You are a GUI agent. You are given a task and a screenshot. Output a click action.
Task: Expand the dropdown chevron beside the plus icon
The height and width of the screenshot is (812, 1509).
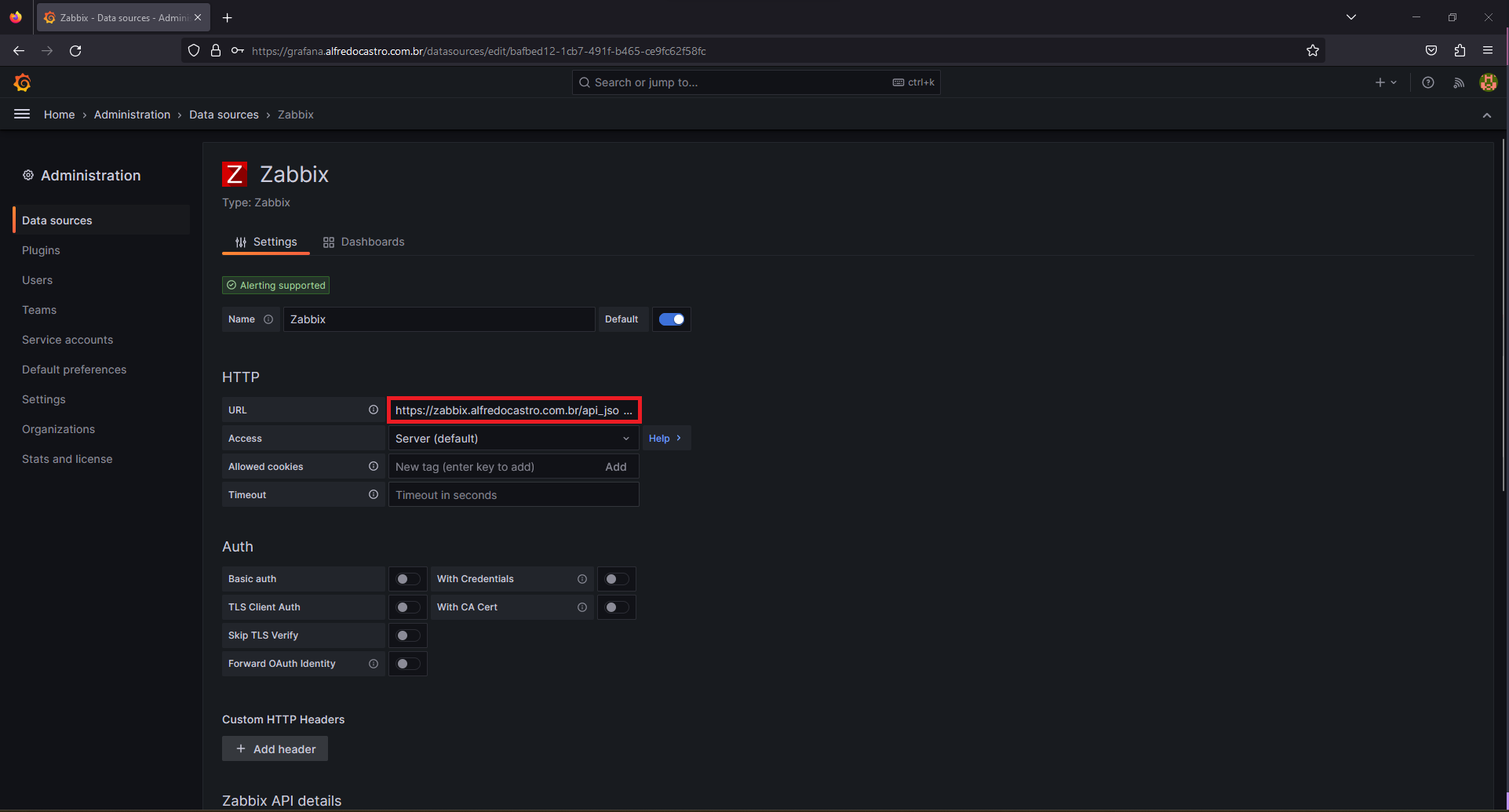(1394, 82)
